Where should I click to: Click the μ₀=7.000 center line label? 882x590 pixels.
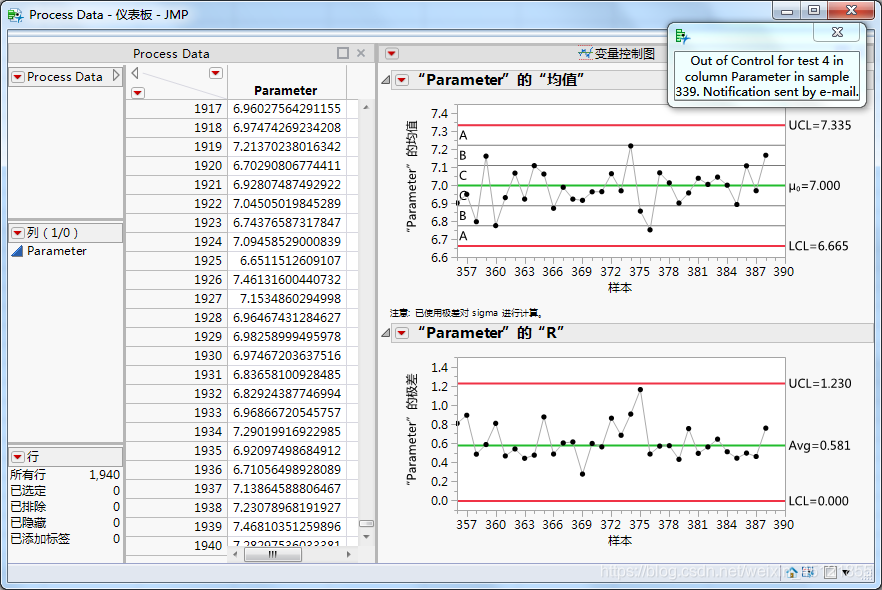click(x=814, y=186)
